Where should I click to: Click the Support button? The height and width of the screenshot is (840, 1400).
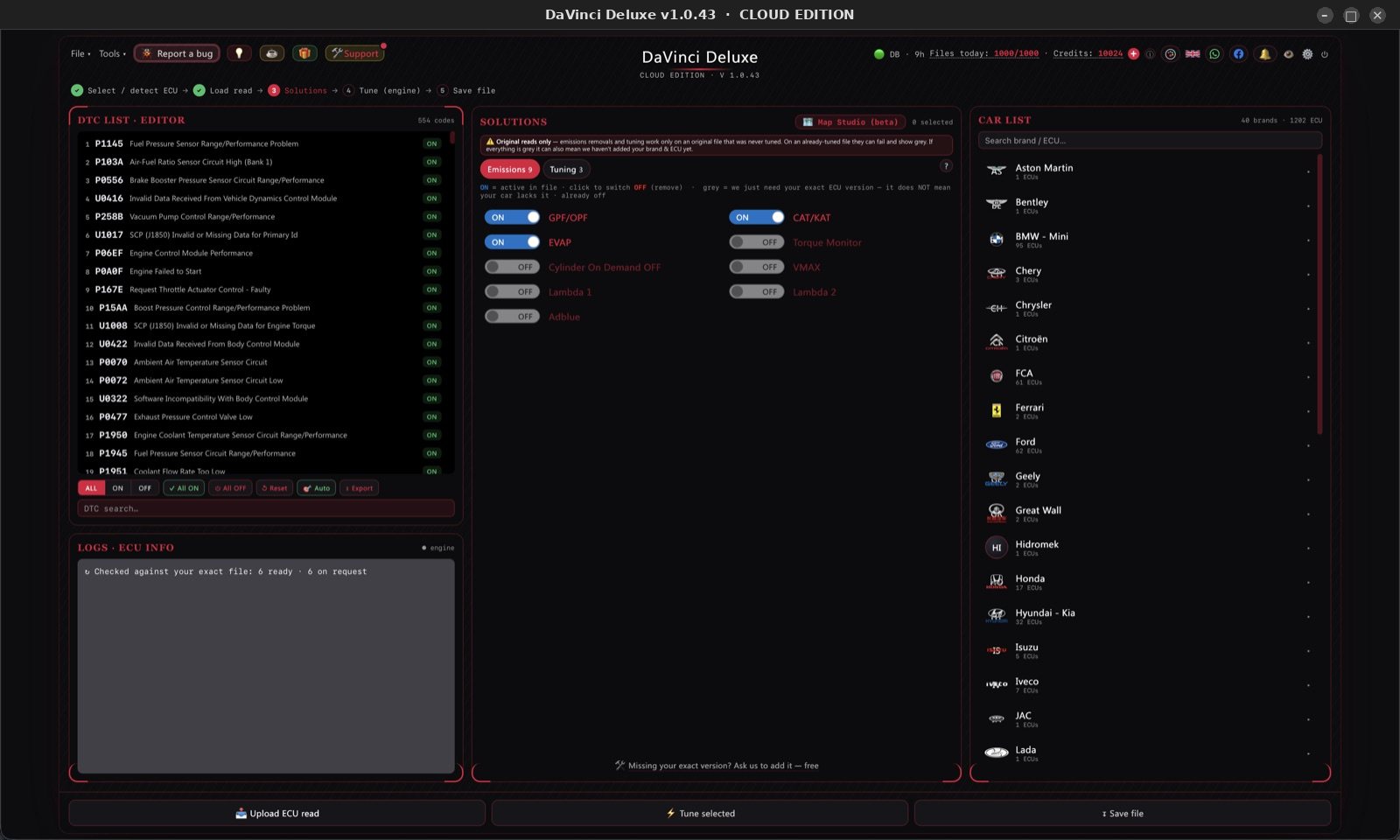pos(354,53)
